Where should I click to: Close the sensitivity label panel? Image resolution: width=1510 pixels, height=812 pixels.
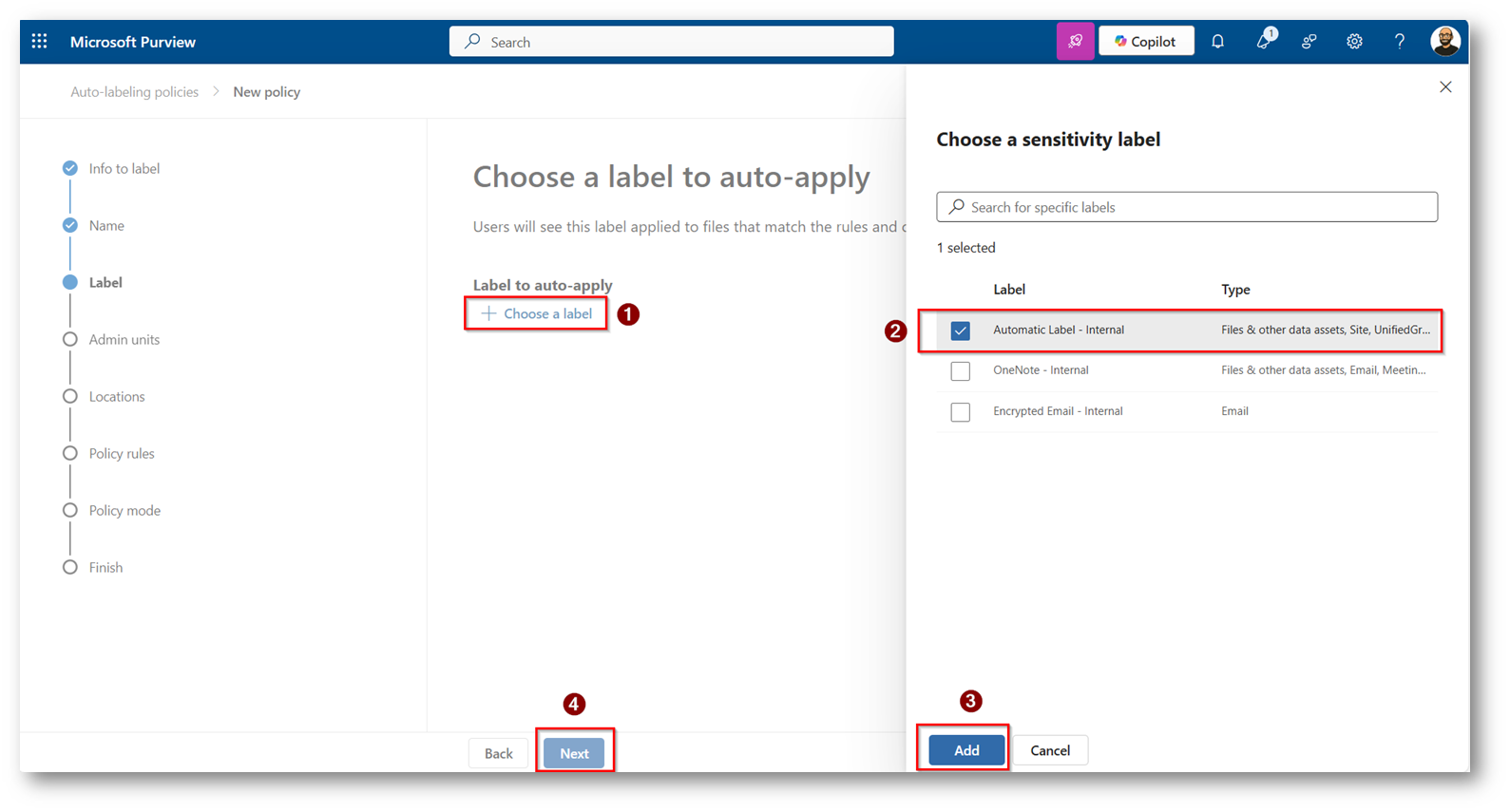[1445, 87]
